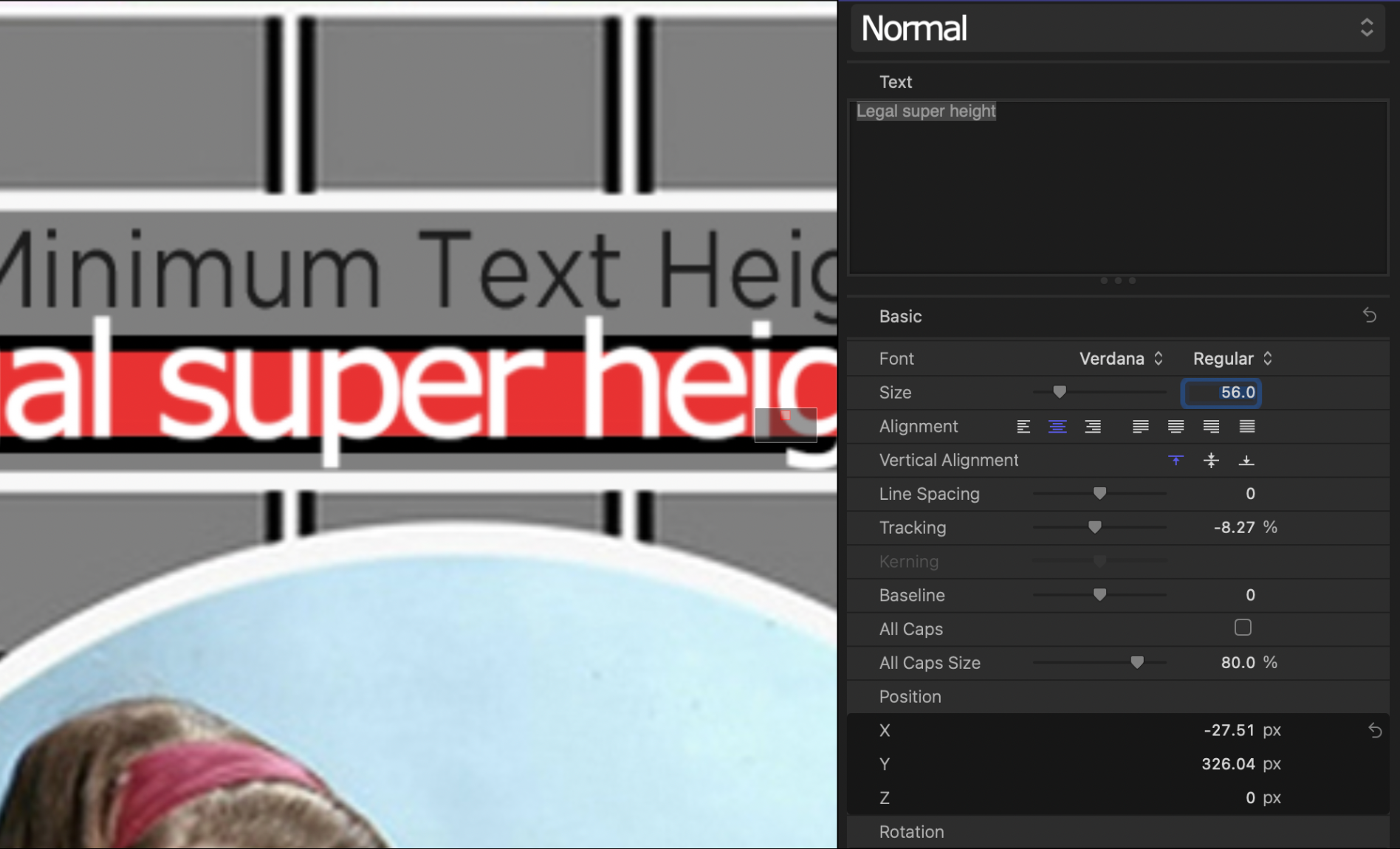This screenshot has height=849, width=1400.
Task: Choose justify with last line centered
Action: (x=1176, y=427)
